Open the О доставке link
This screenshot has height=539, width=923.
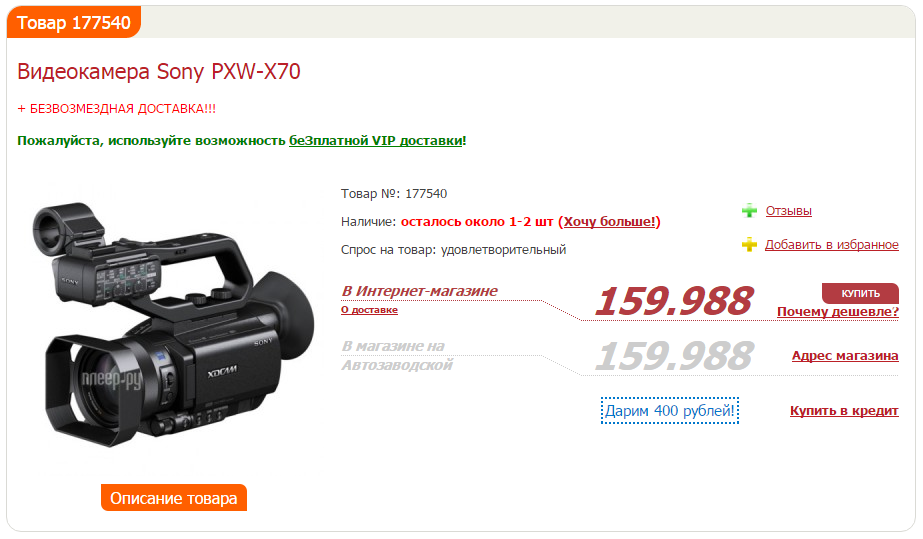(x=369, y=310)
